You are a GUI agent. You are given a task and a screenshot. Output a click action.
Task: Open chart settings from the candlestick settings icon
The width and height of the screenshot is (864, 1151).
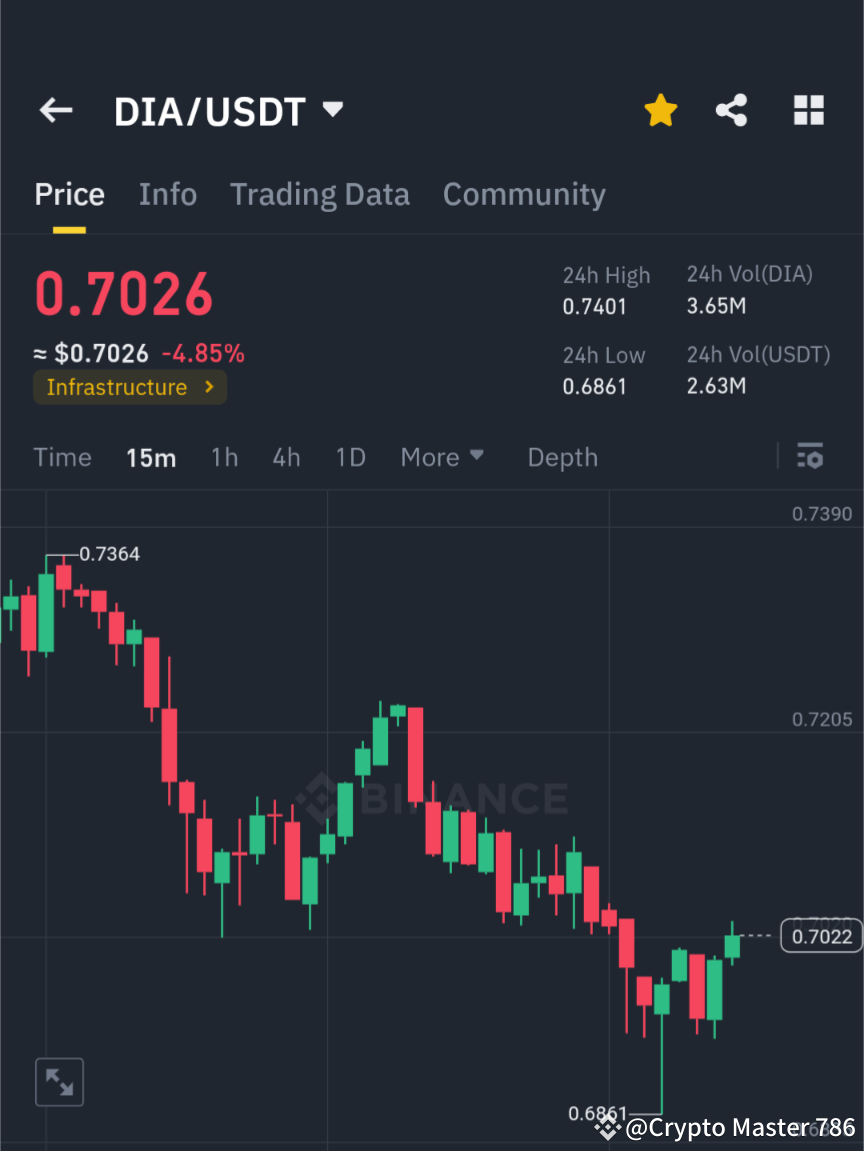[x=810, y=456]
